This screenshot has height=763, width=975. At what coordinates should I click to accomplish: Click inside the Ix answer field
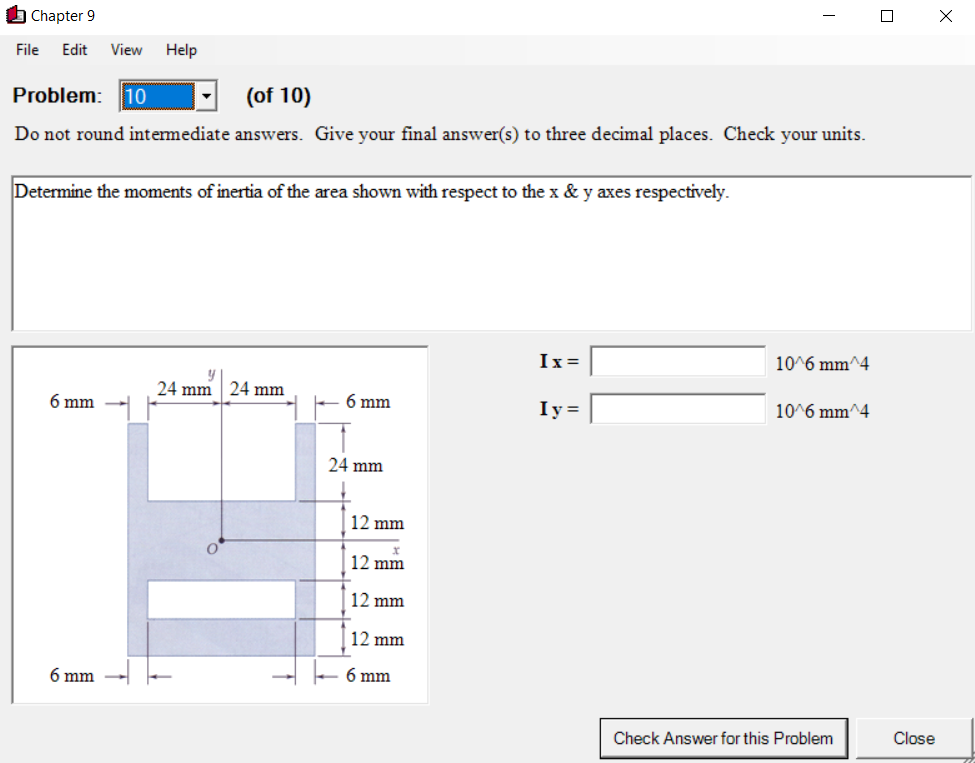pyautogui.click(x=678, y=361)
